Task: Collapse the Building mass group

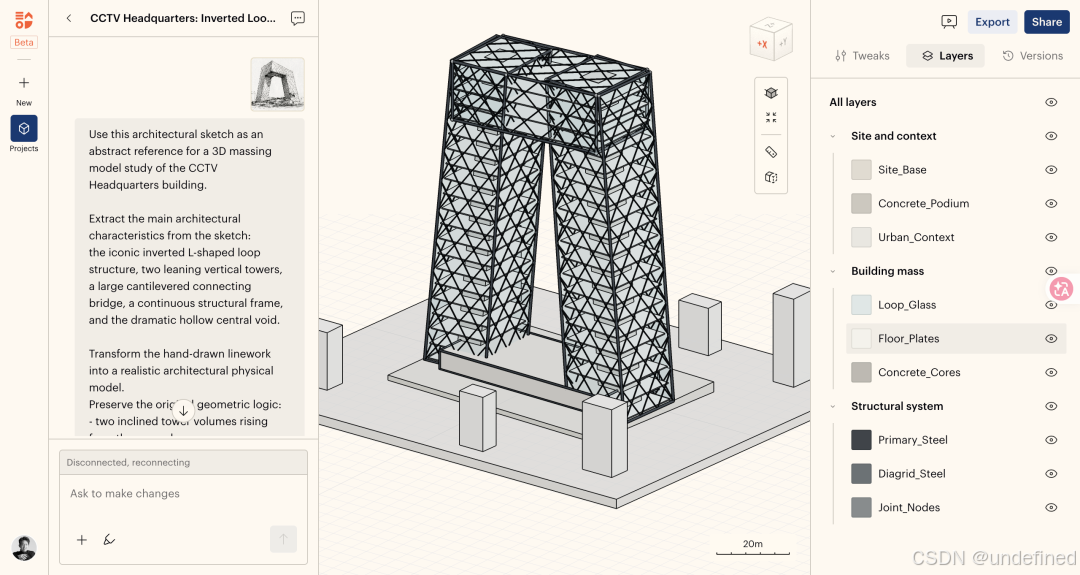Action: pos(833,271)
